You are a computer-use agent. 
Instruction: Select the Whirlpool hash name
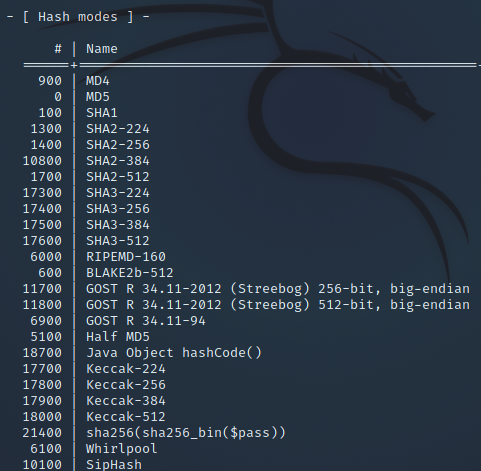point(122,449)
